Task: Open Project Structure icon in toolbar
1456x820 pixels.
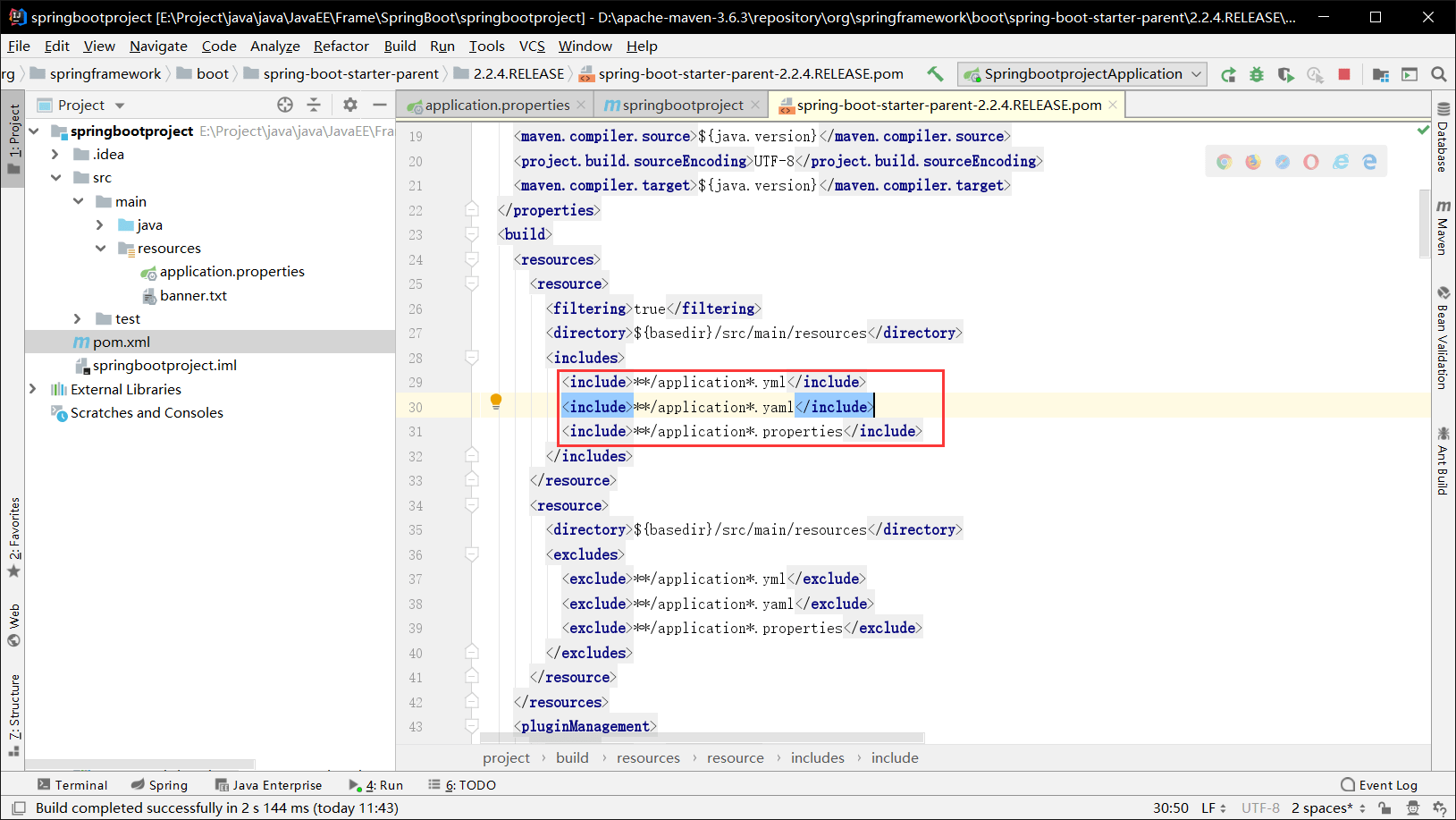Action: coord(1381,74)
